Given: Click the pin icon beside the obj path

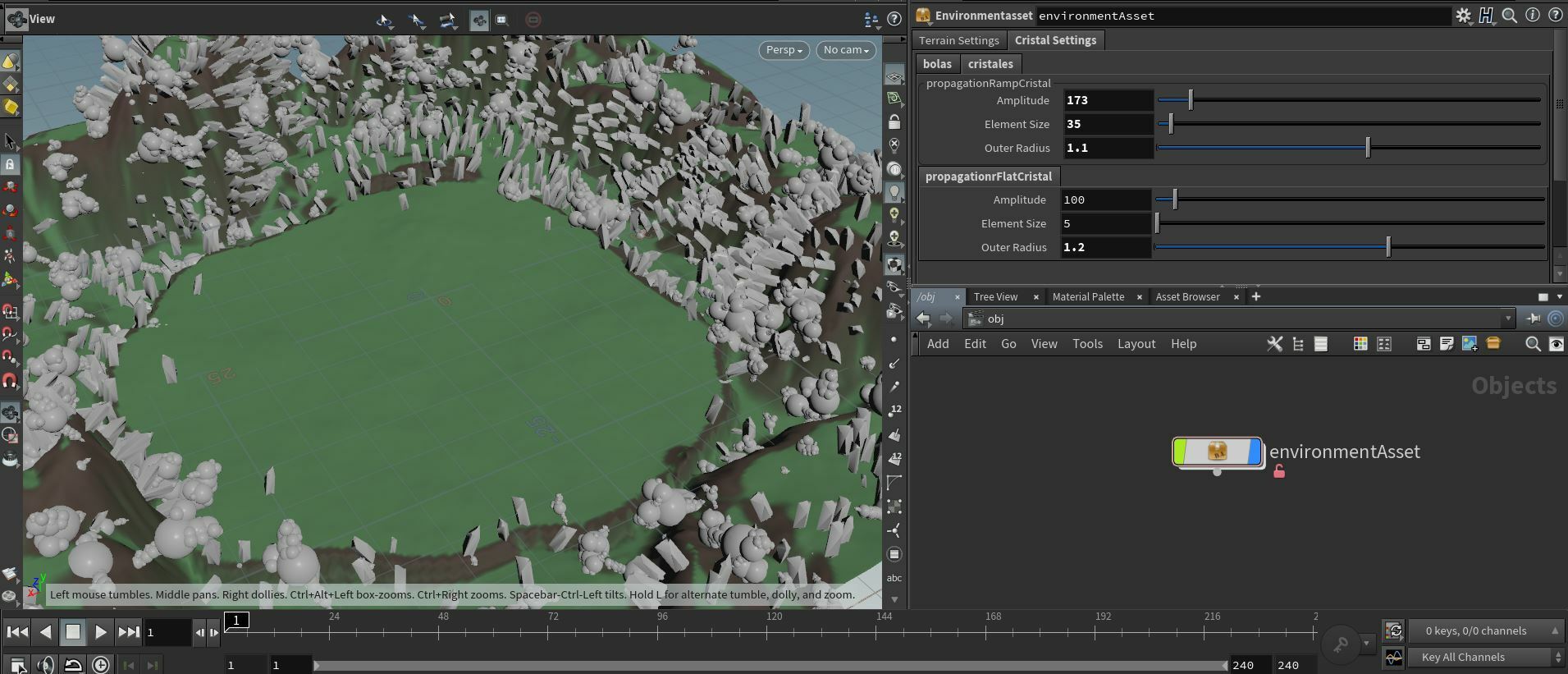Looking at the screenshot, I should 1532,319.
